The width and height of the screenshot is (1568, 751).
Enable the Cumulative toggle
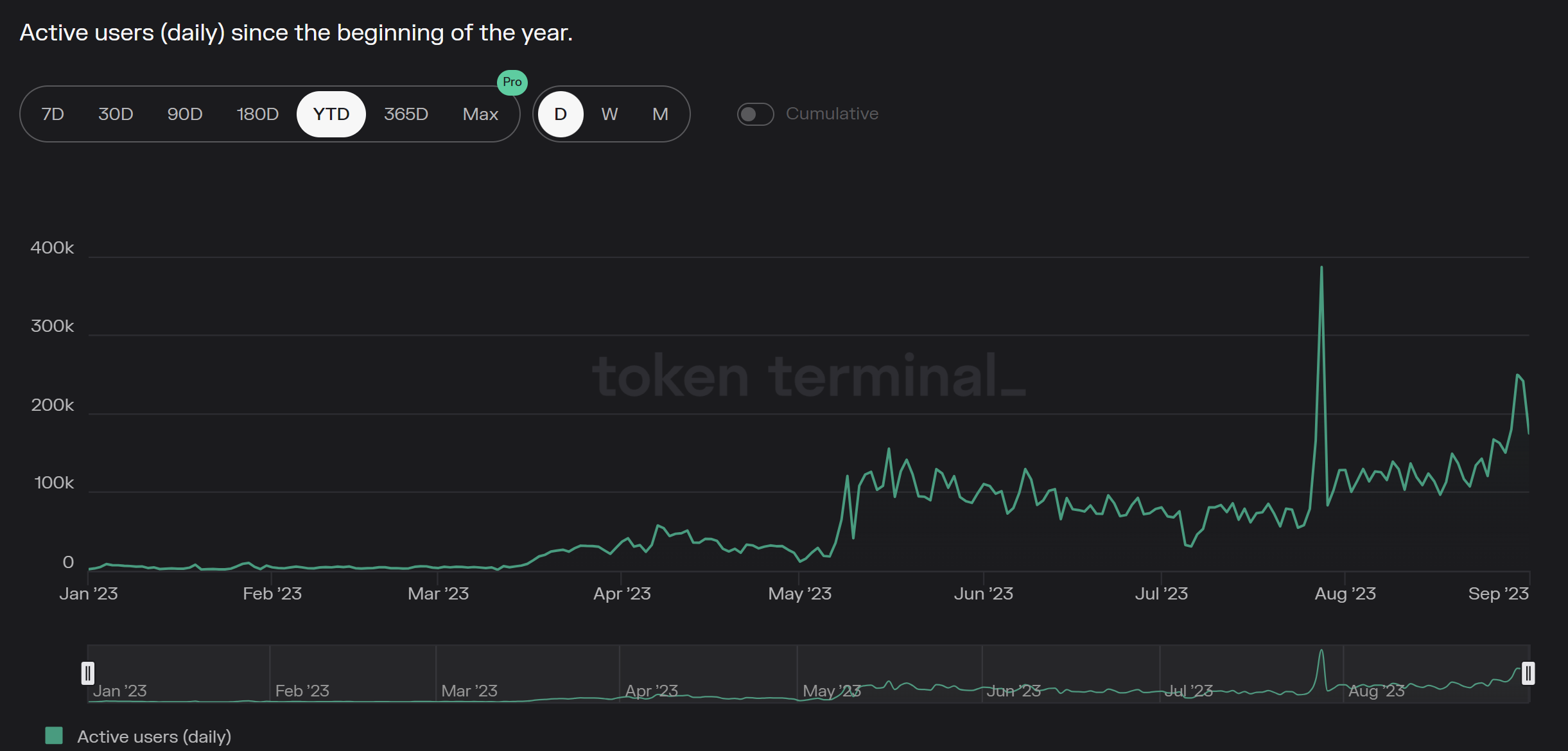[x=755, y=114]
